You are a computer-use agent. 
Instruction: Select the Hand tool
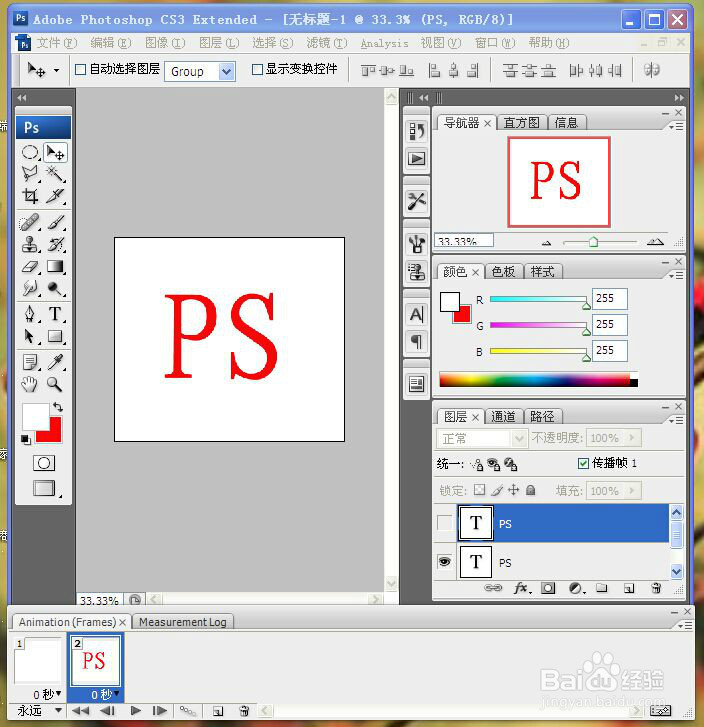tap(30, 384)
